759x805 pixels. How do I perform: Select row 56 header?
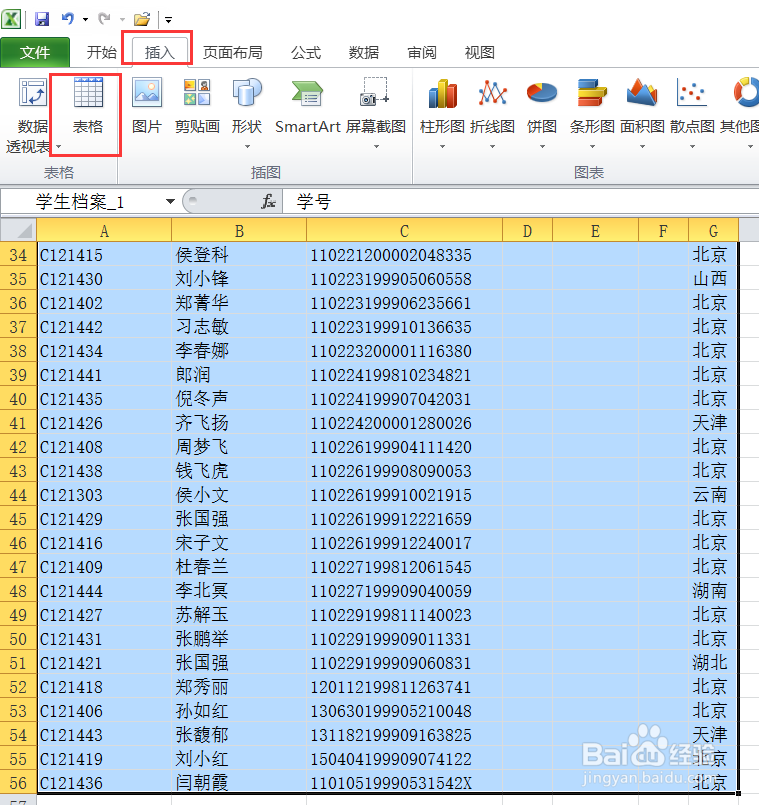pyautogui.click(x=18, y=782)
